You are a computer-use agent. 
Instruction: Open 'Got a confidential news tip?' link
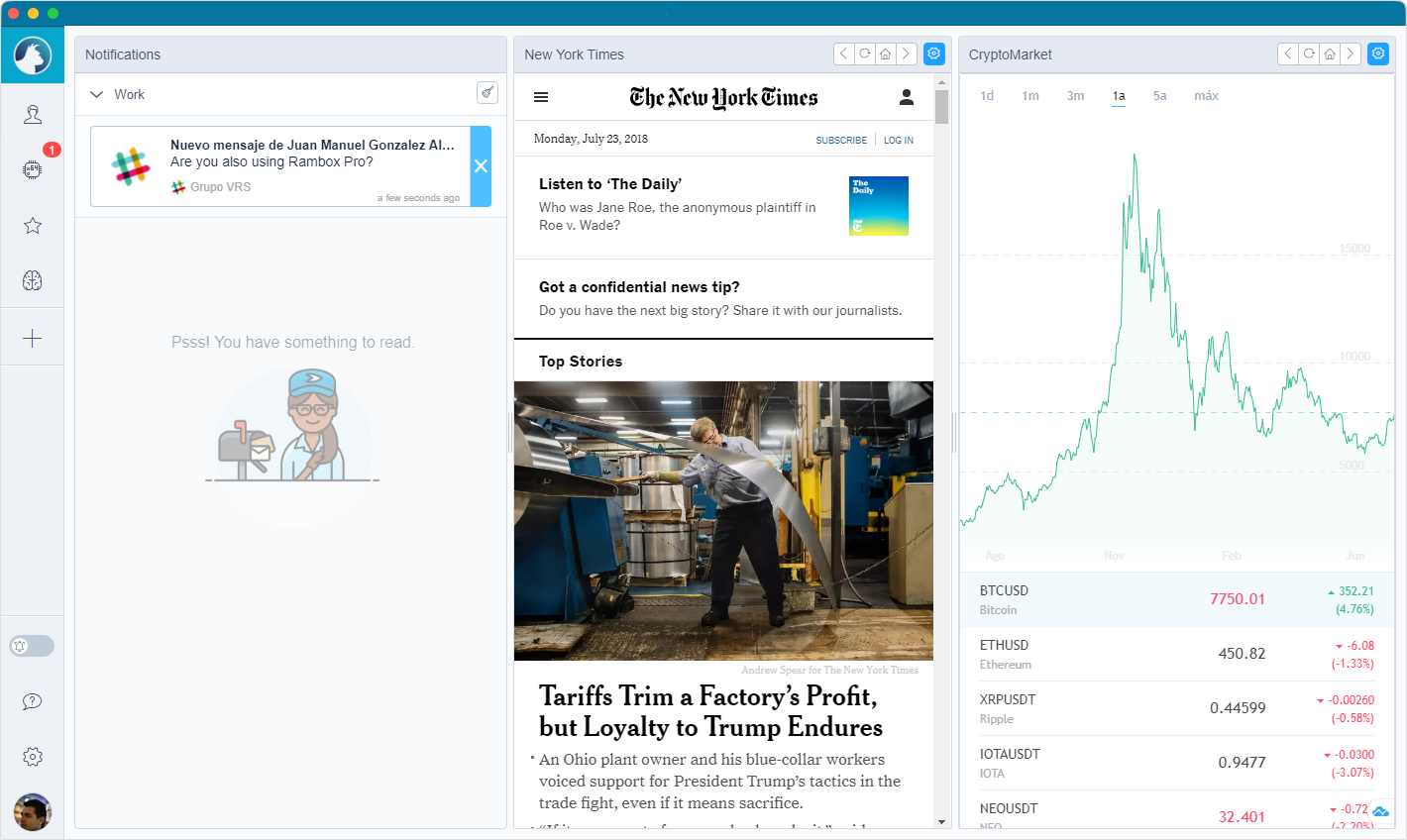639,287
